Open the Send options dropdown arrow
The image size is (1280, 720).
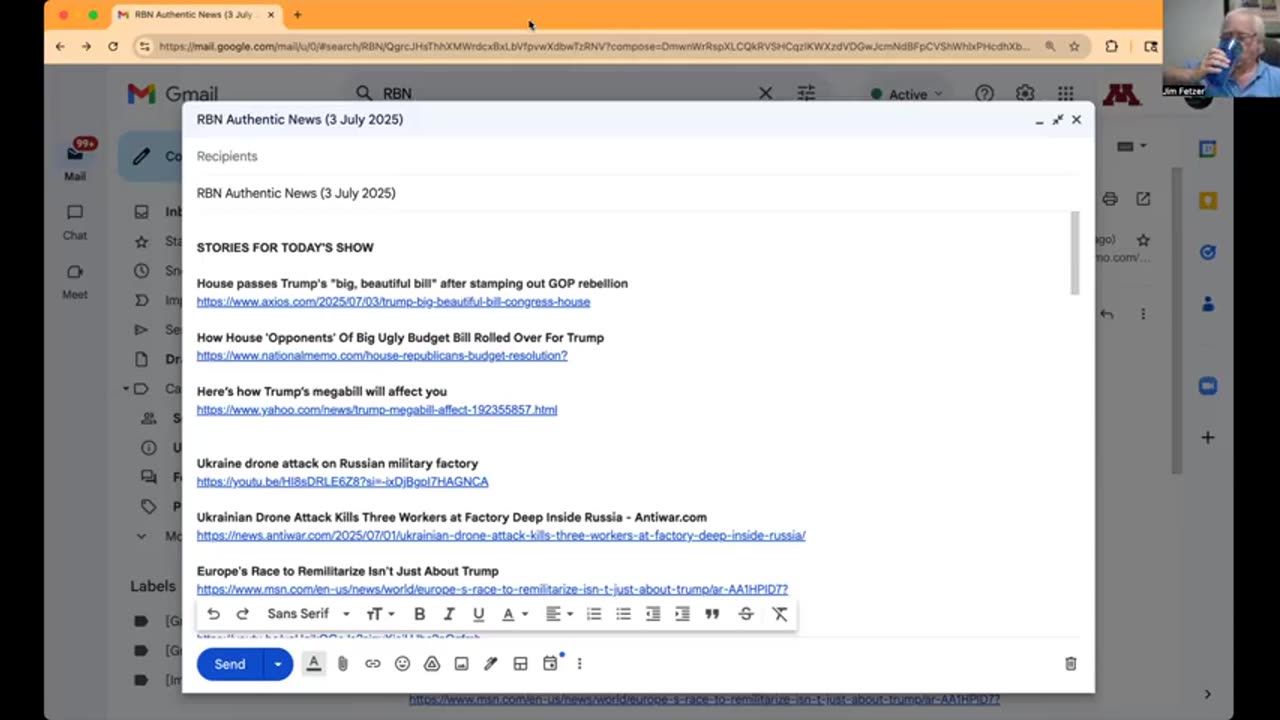pyautogui.click(x=278, y=664)
